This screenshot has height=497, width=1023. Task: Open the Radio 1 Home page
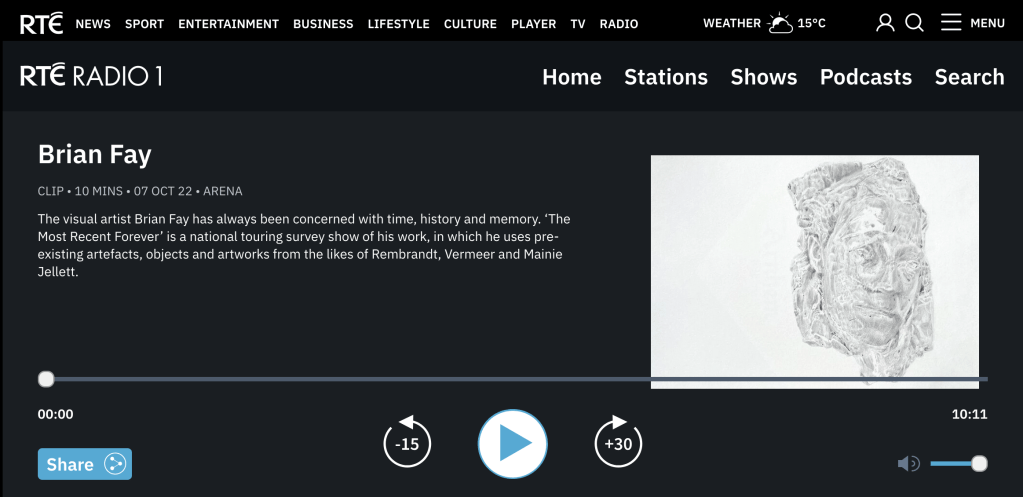pos(571,77)
